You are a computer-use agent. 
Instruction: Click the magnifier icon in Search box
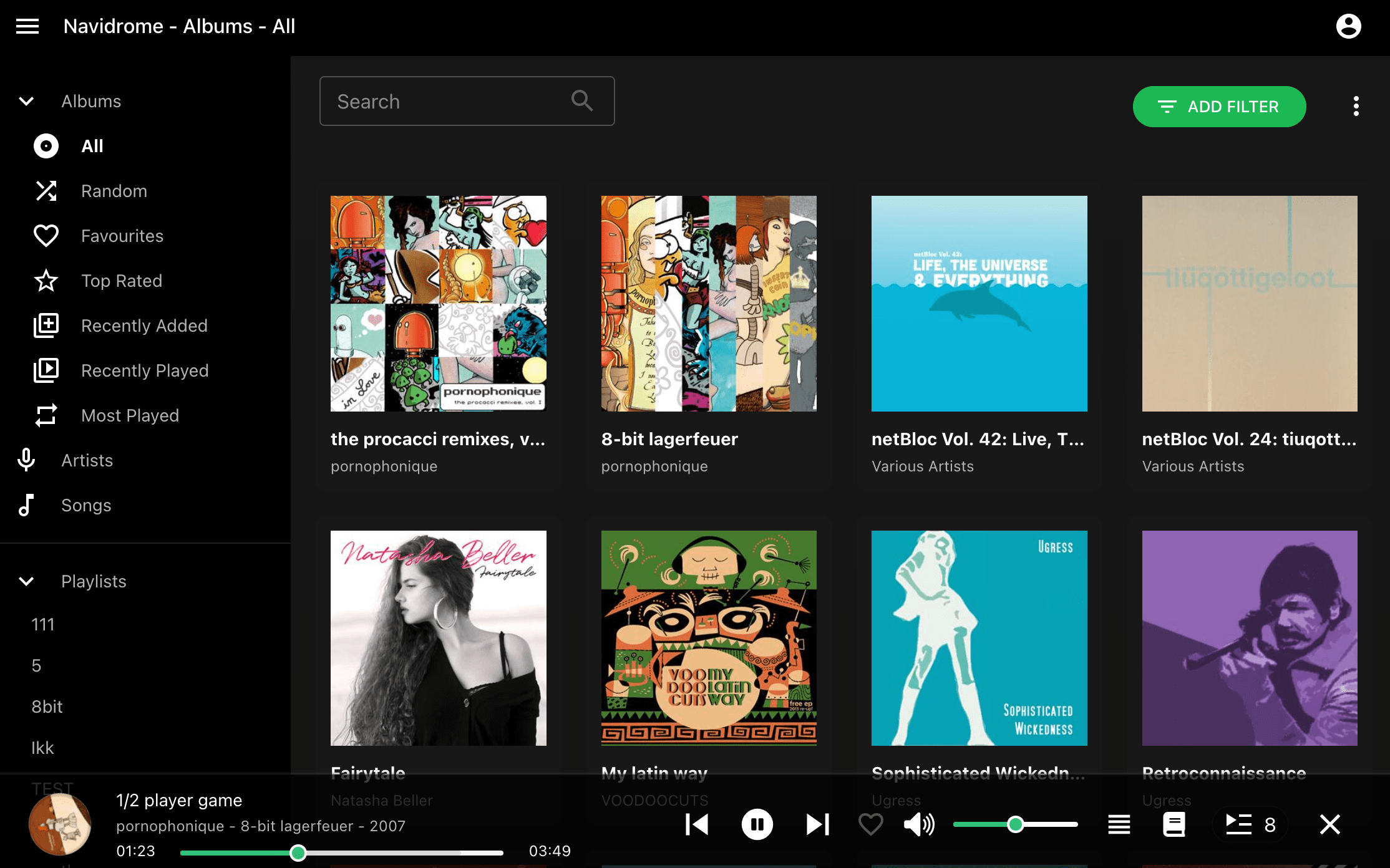point(581,100)
